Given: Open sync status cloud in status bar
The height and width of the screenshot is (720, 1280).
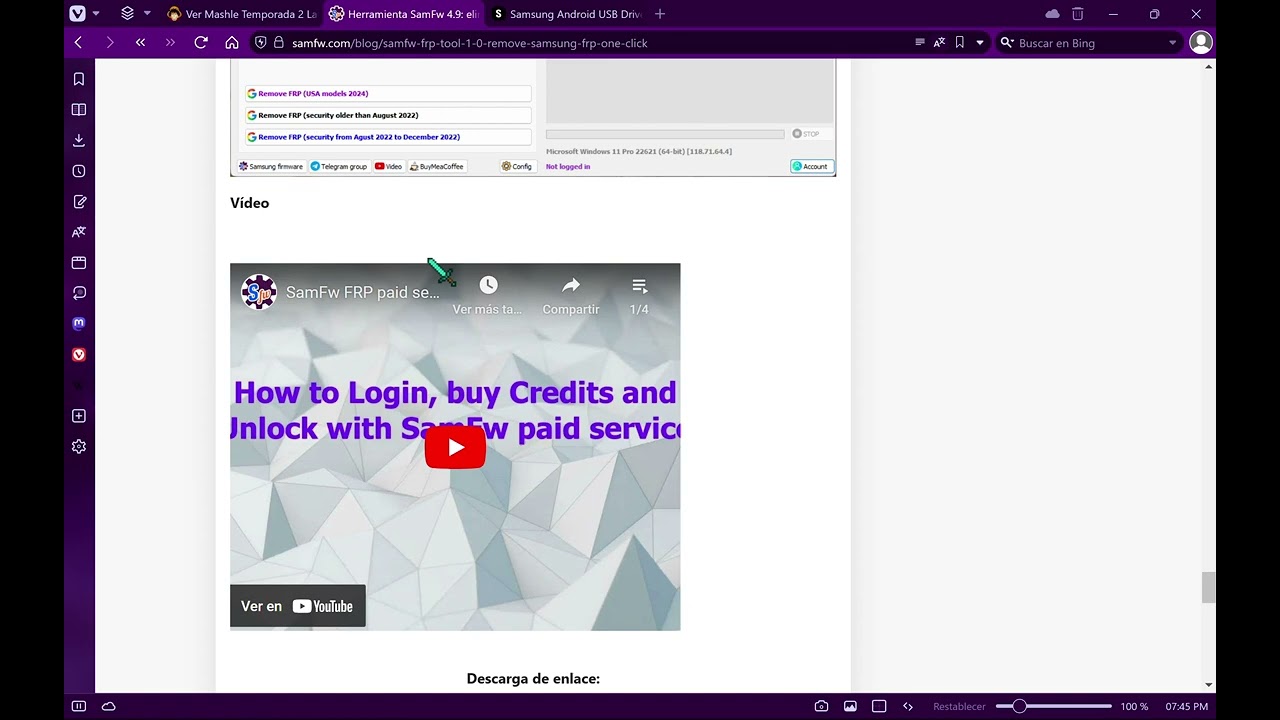Looking at the screenshot, I should [x=109, y=706].
